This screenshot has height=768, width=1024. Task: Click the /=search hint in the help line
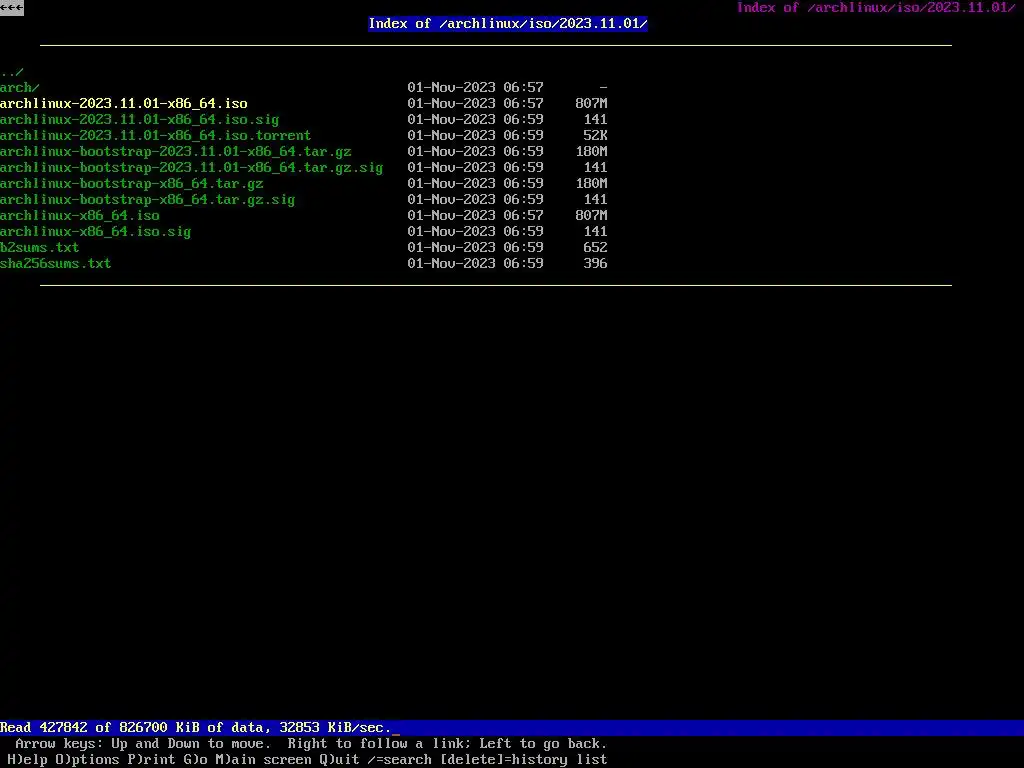pos(399,760)
